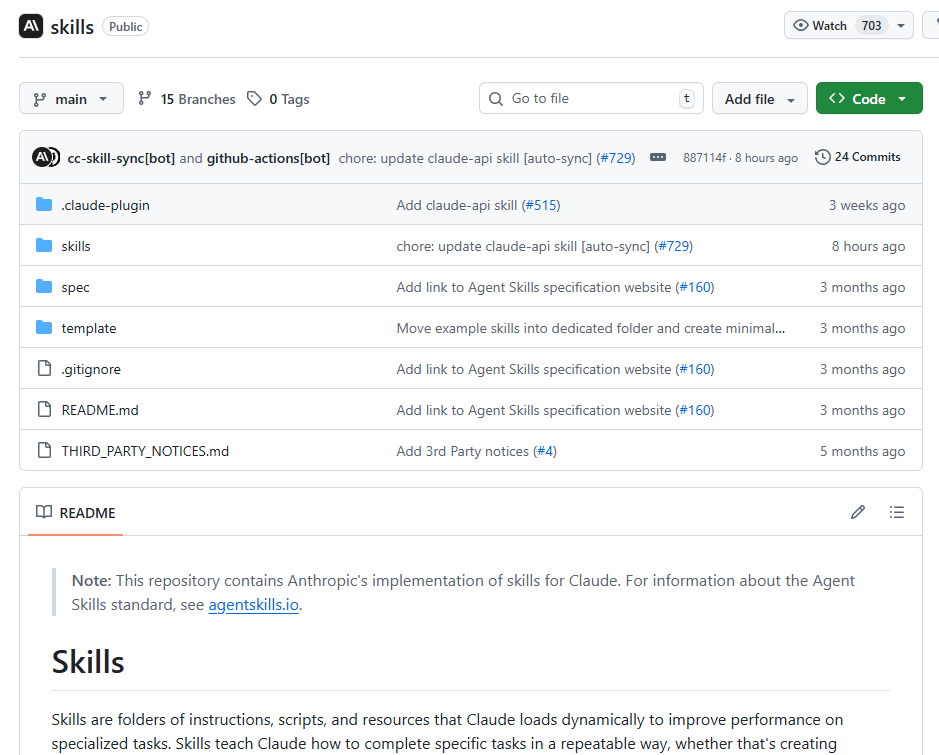The width and height of the screenshot is (939, 755).
Task: Open the green Code dropdown button
Action: 869,98
